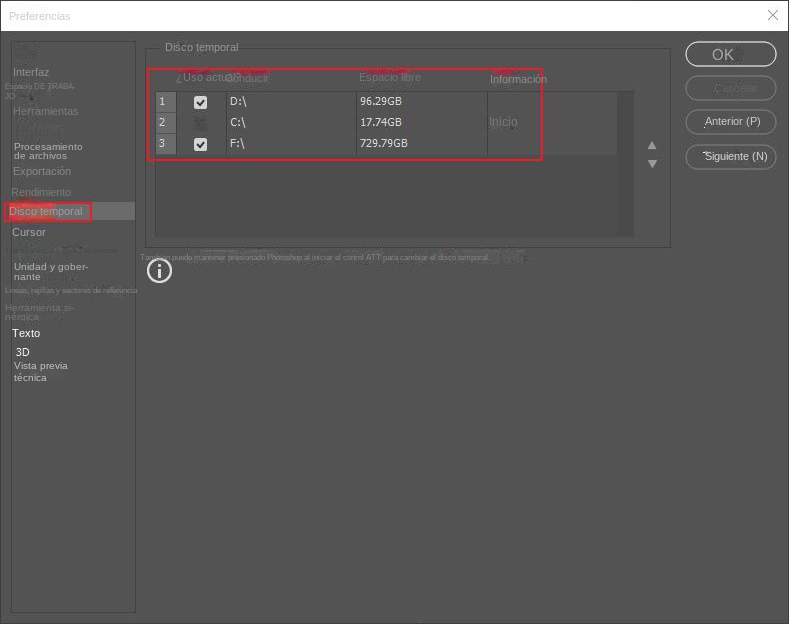The width and height of the screenshot is (789, 624).
Task: Select Cursor in the preferences sidebar
Action: point(29,232)
